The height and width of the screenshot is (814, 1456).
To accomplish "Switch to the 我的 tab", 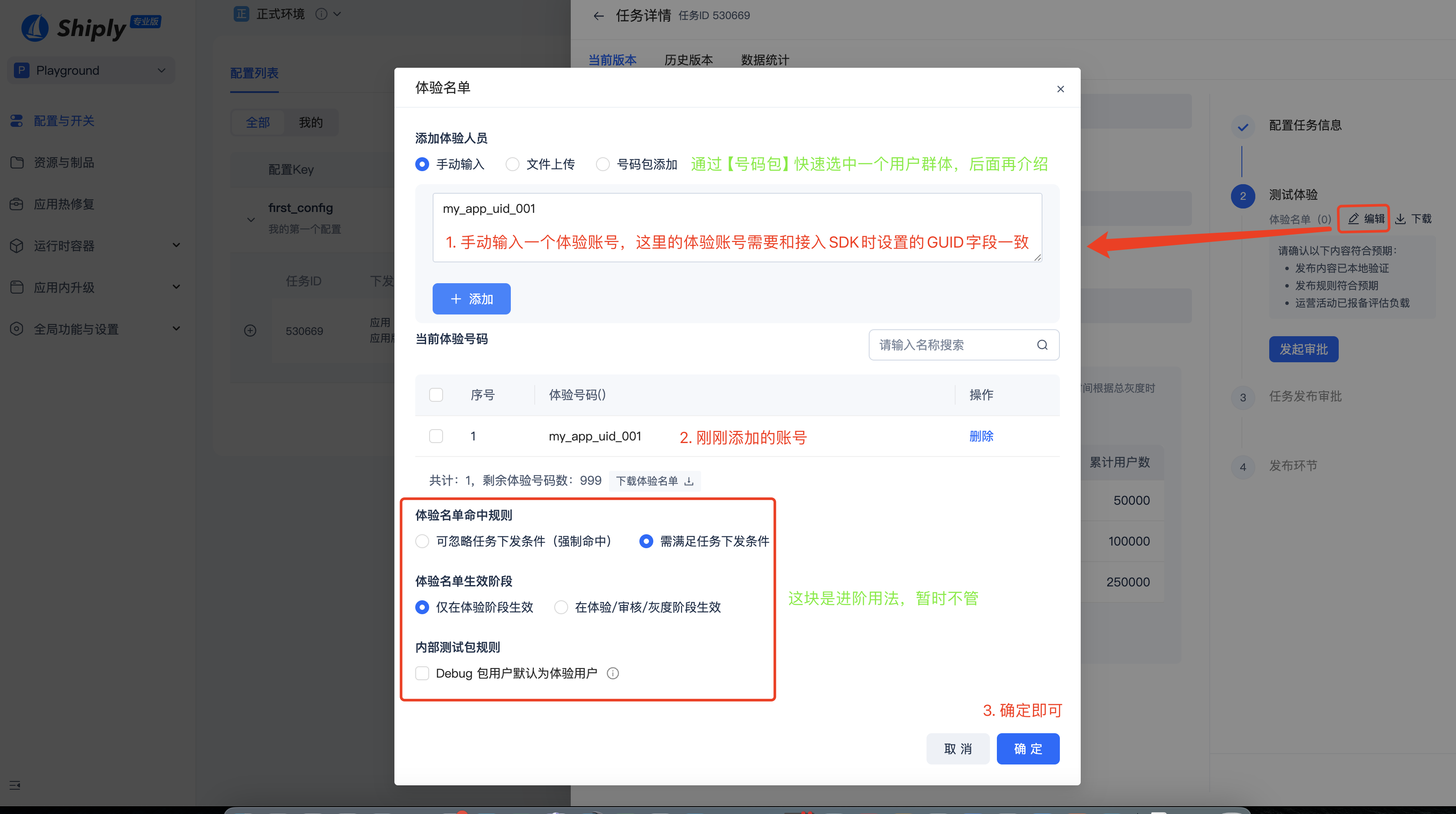I will [x=310, y=122].
